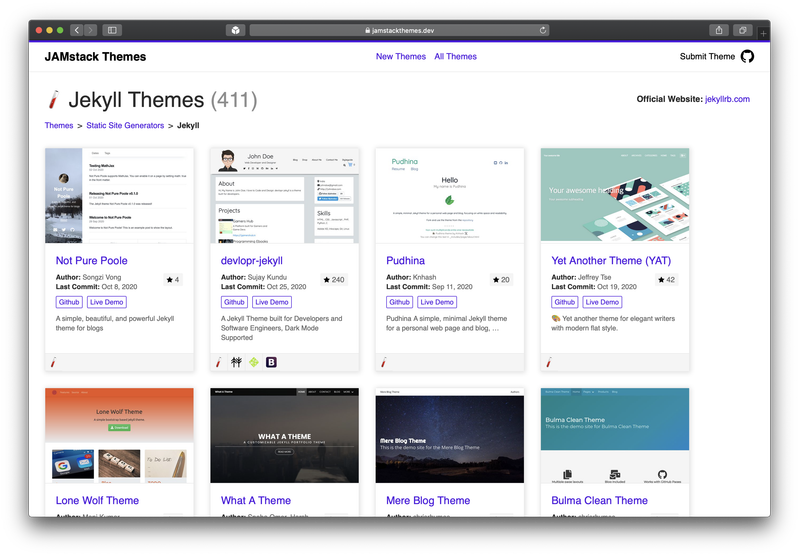Open the GitHub icon beside Submit Theme
The image size is (800, 556).
(x=747, y=56)
